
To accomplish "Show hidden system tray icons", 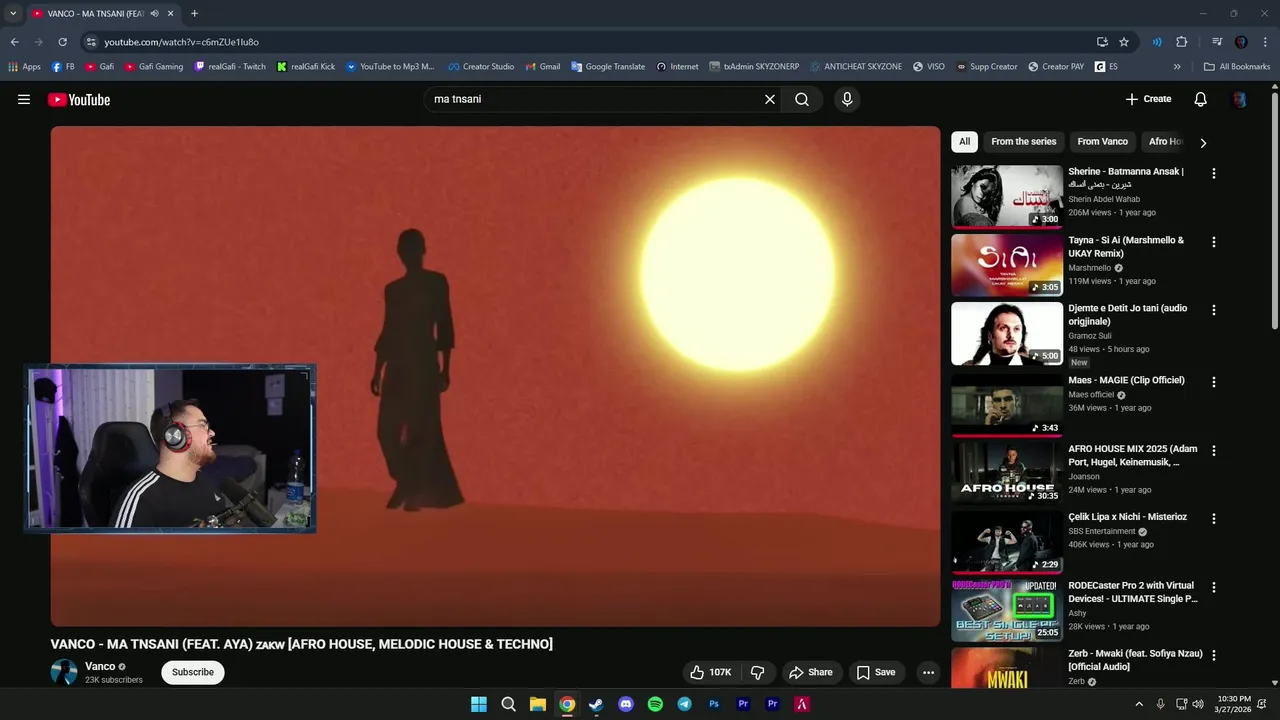I will (x=1138, y=704).
